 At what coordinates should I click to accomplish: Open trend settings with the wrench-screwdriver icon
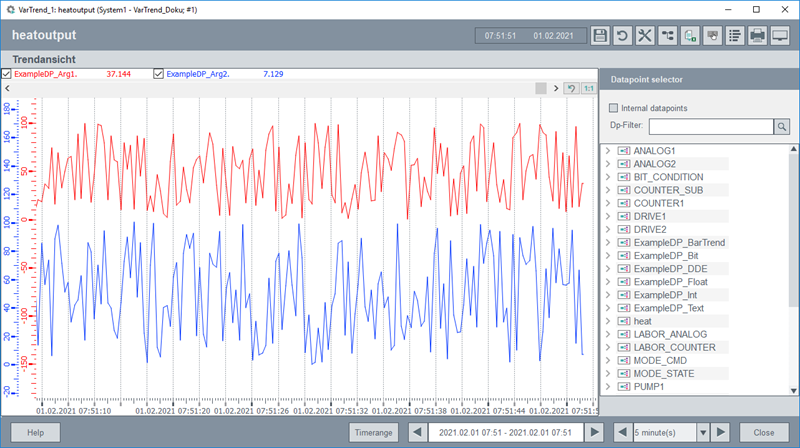pos(645,36)
